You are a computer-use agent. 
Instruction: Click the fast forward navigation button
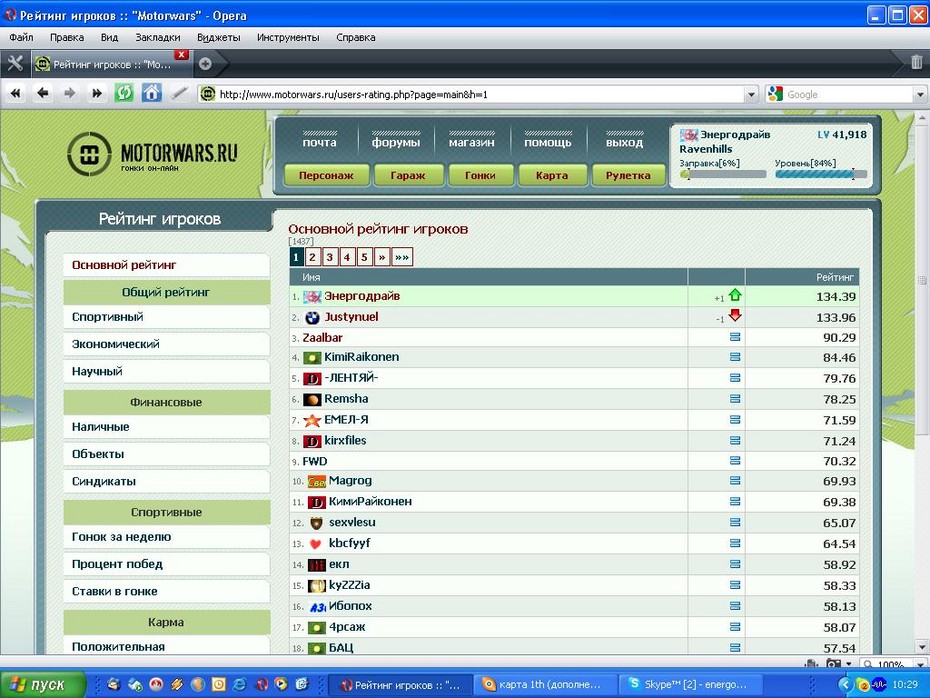[x=97, y=93]
